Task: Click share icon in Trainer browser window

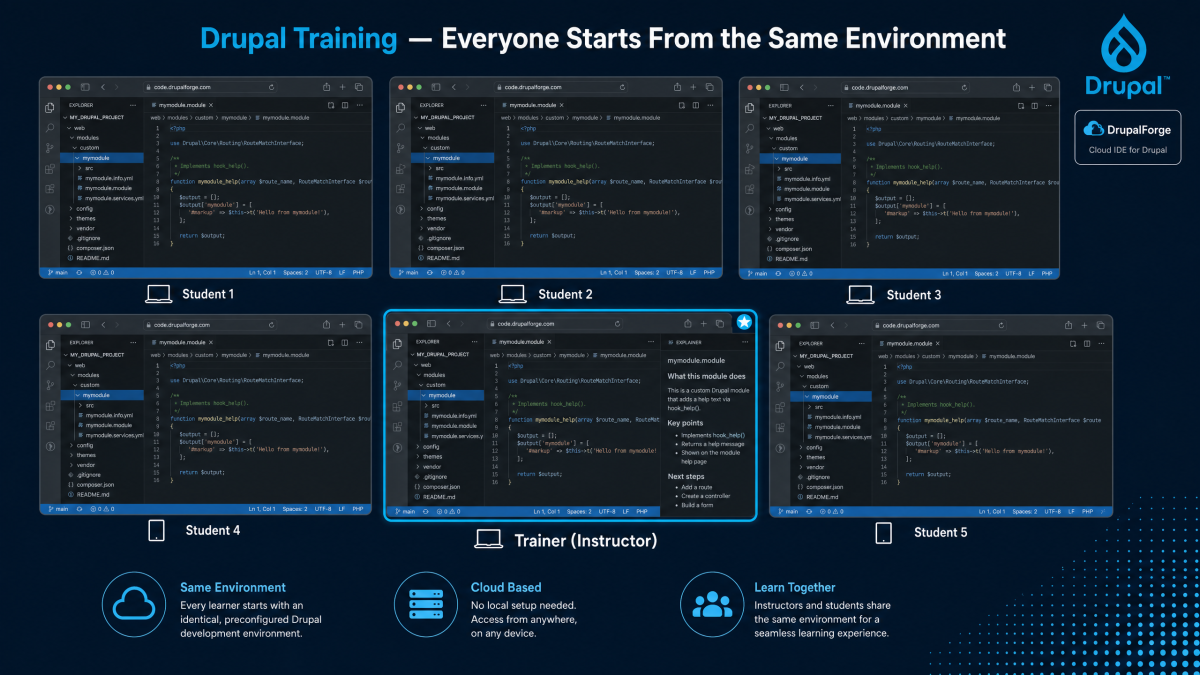Action: click(x=689, y=324)
